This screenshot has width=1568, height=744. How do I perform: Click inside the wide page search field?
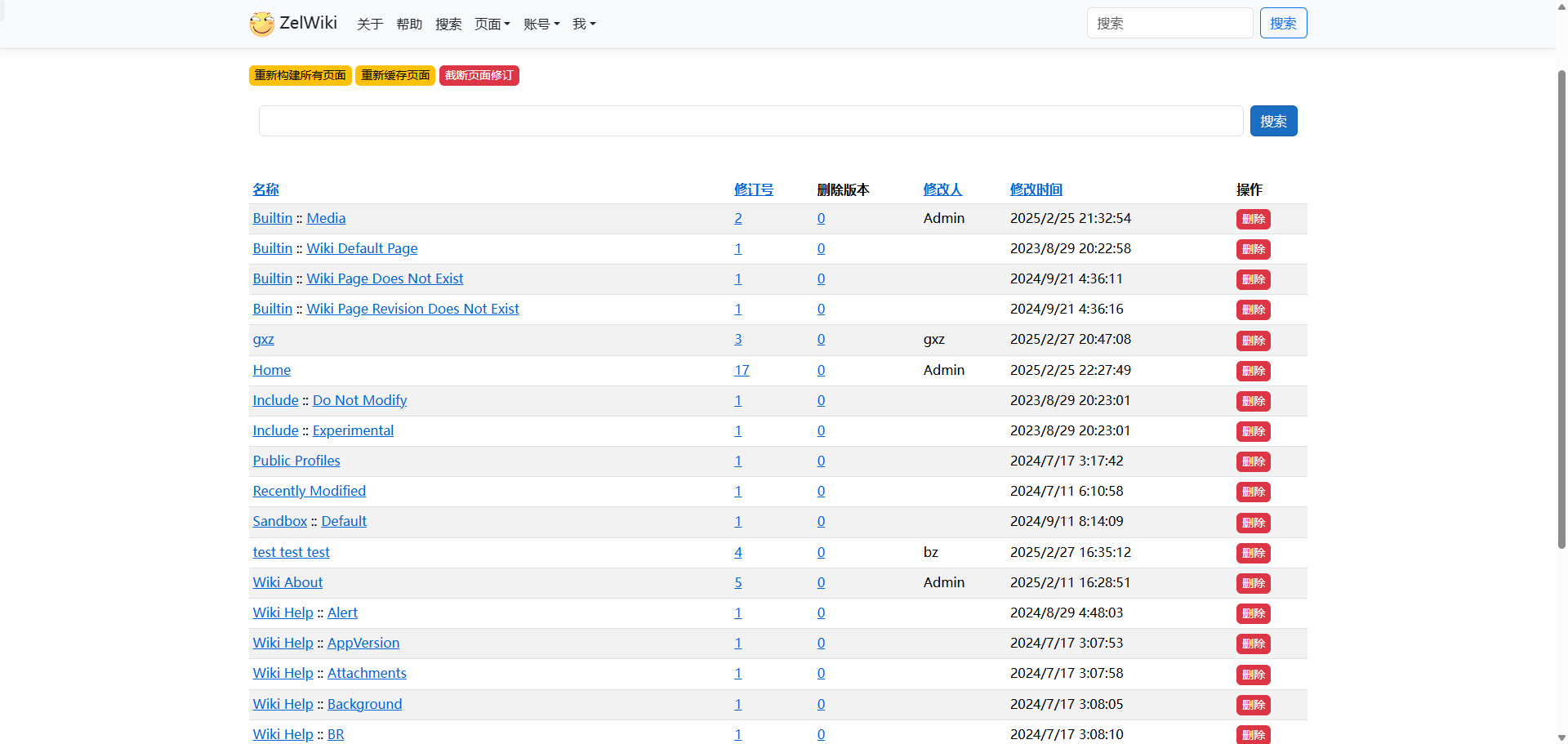pos(750,121)
